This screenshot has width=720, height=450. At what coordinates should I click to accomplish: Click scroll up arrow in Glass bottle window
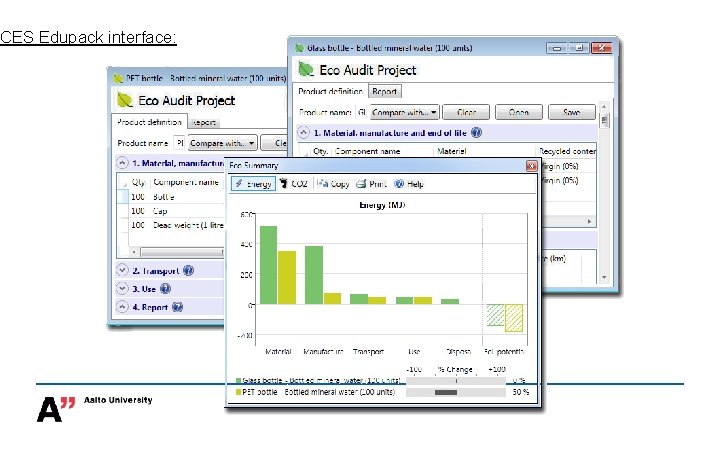[604, 107]
